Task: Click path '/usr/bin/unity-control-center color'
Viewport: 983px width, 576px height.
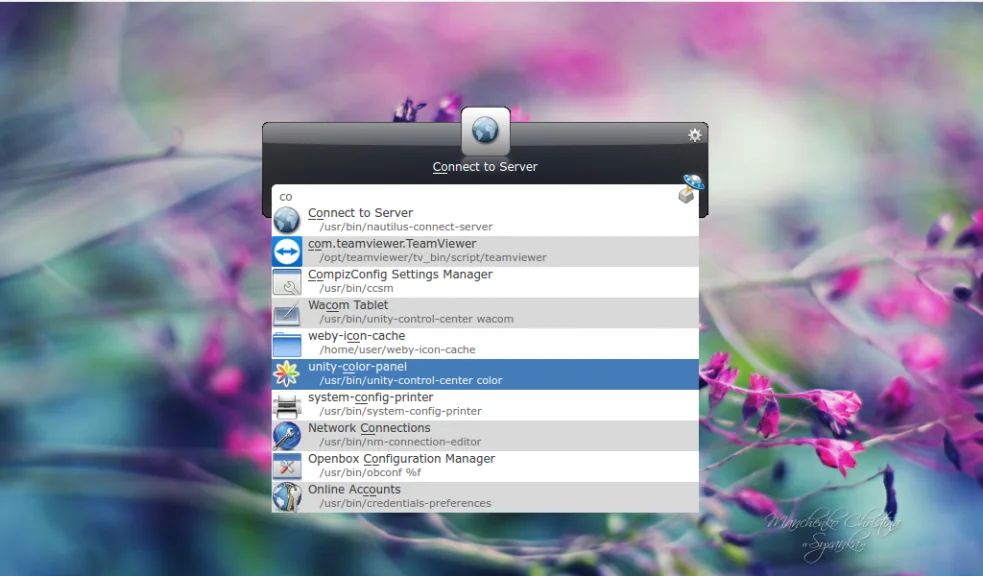Action: pyautogui.click(x=411, y=380)
